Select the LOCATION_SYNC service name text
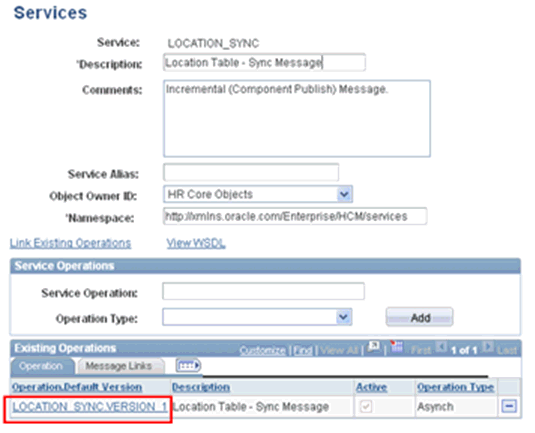Screen dimensions: 535x433 [213, 43]
